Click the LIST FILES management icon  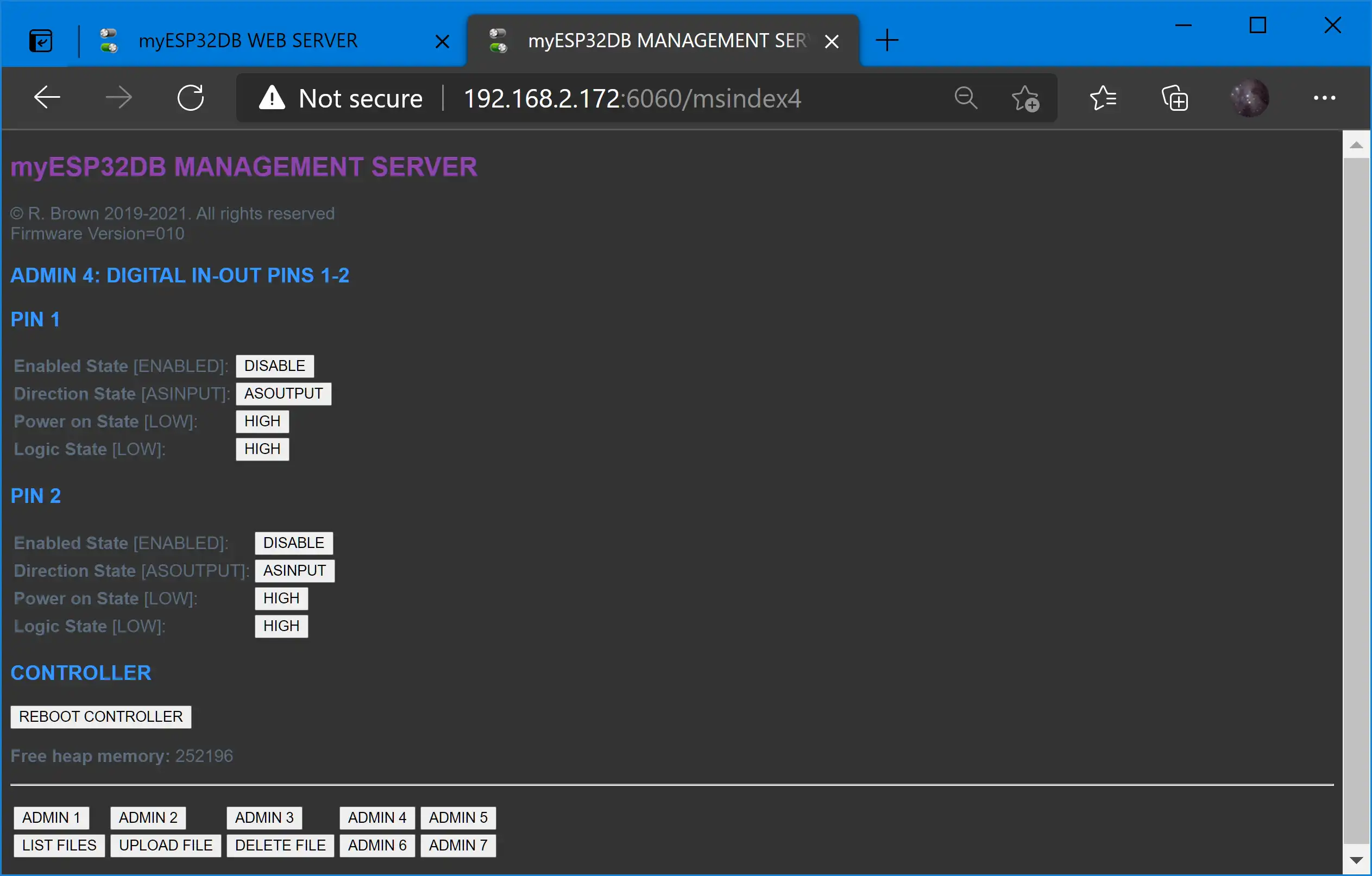(60, 845)
